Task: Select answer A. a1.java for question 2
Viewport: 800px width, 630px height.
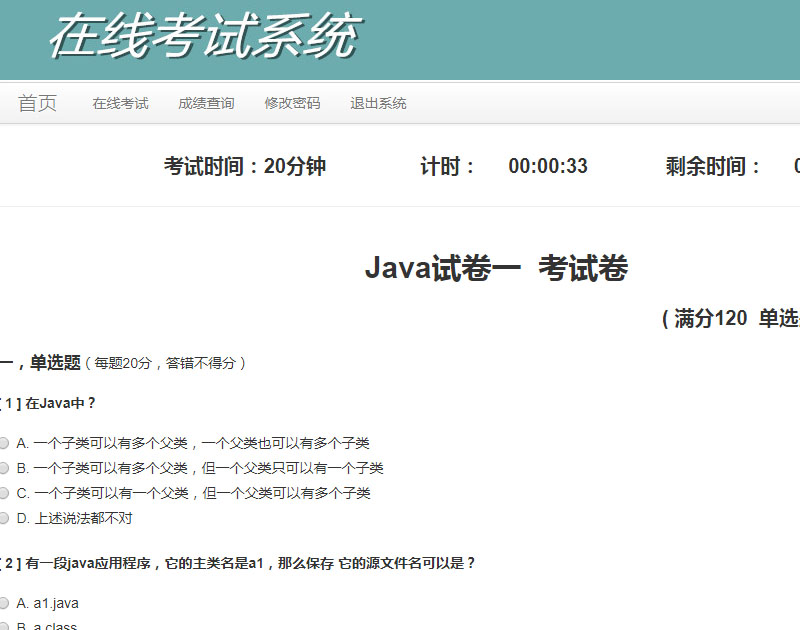Action: coord(4,603)
